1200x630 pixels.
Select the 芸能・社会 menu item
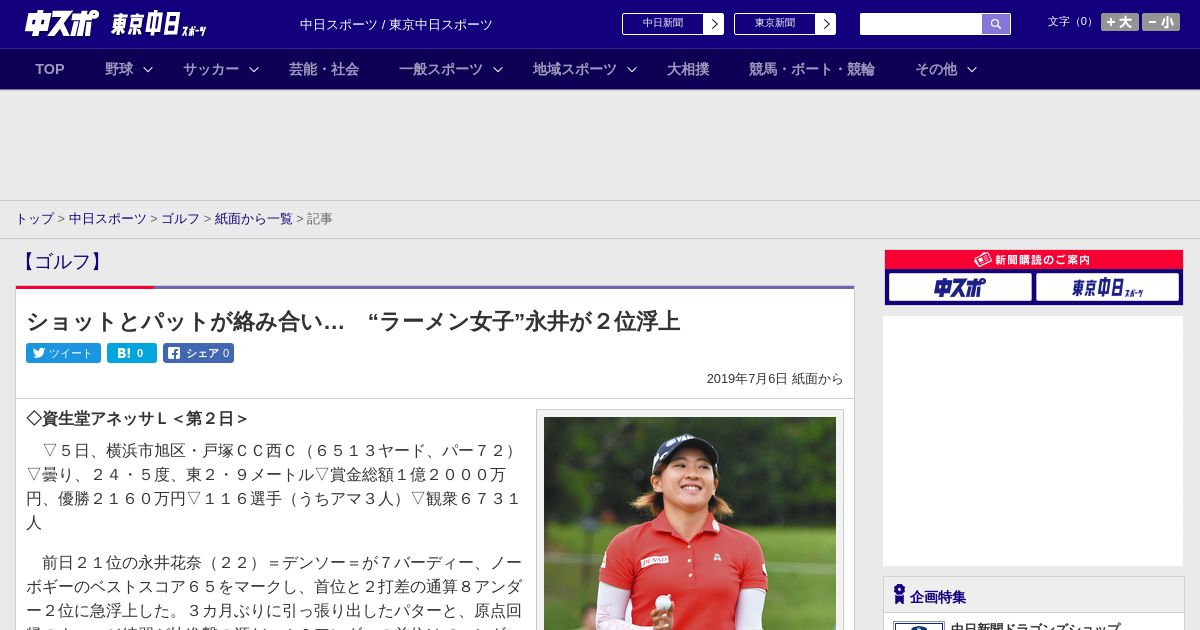(324, 69)
